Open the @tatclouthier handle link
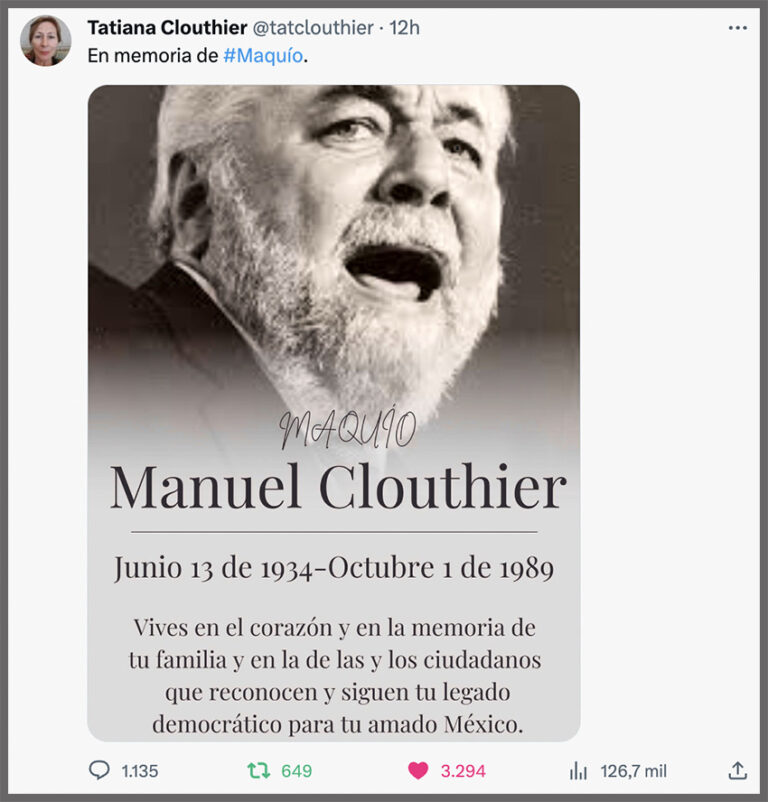This screenshot has height=802, width=768. tap(313, 28)
